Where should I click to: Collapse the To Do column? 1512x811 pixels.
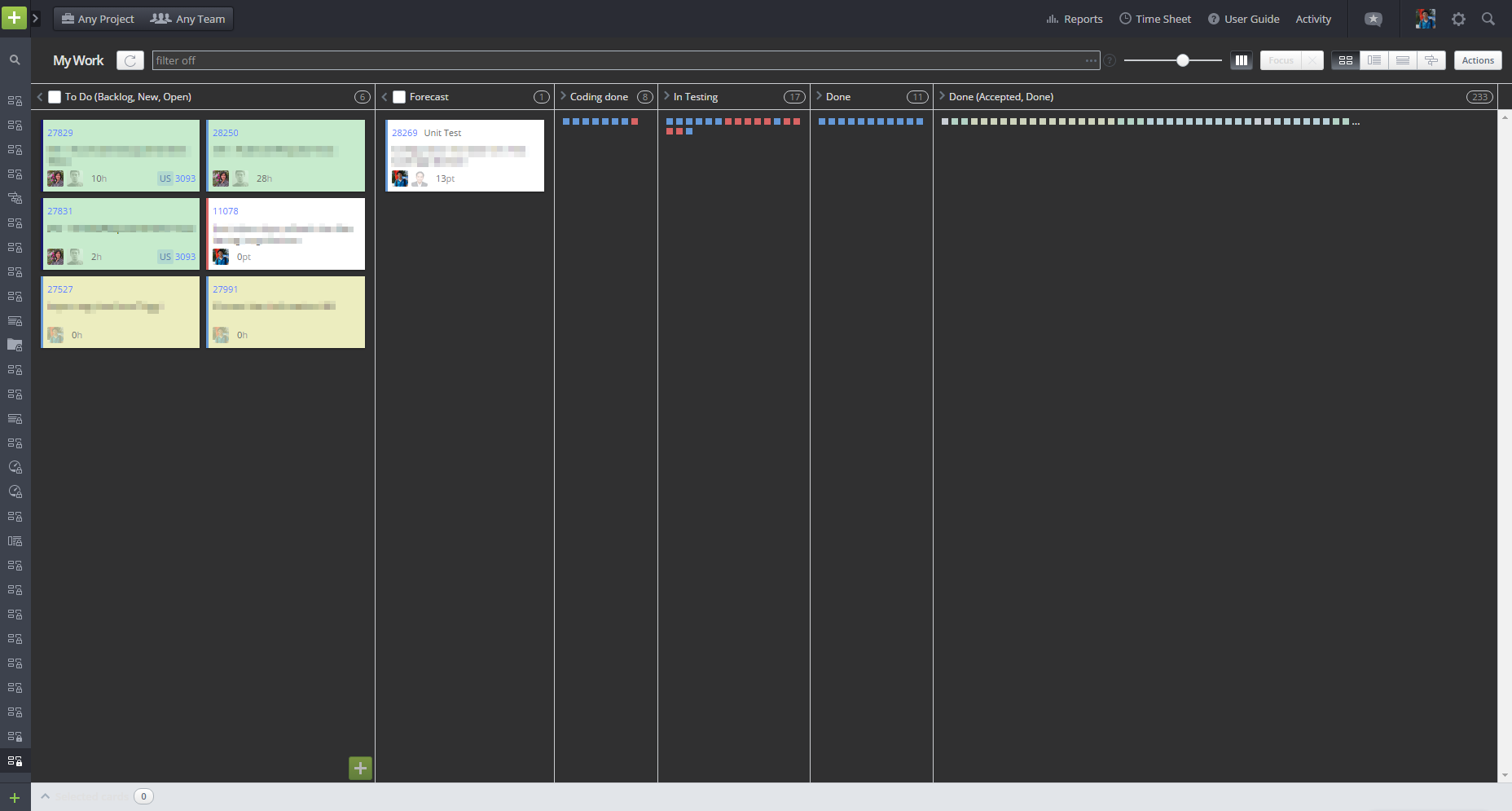pyautogui.click(x=40, y=97)
